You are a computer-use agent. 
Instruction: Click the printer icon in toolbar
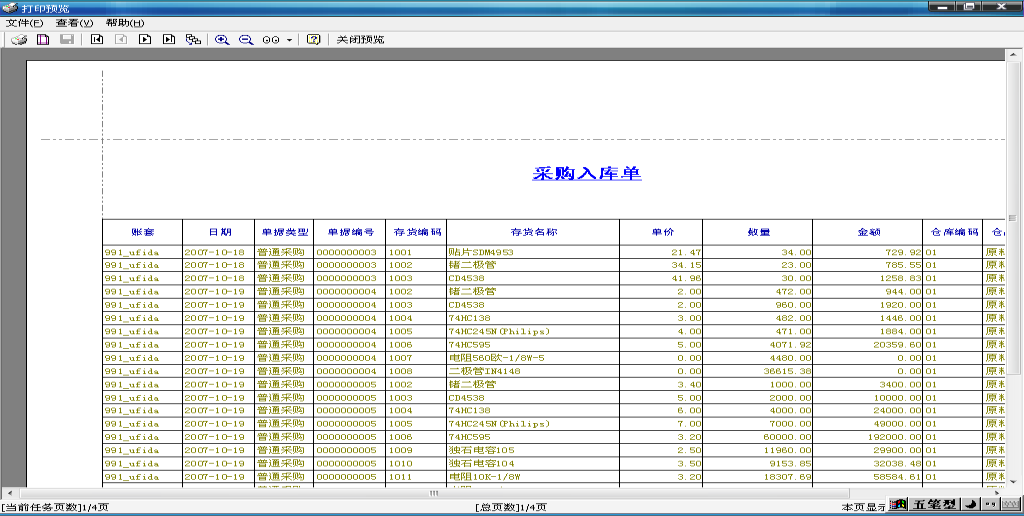click(19, 40)
